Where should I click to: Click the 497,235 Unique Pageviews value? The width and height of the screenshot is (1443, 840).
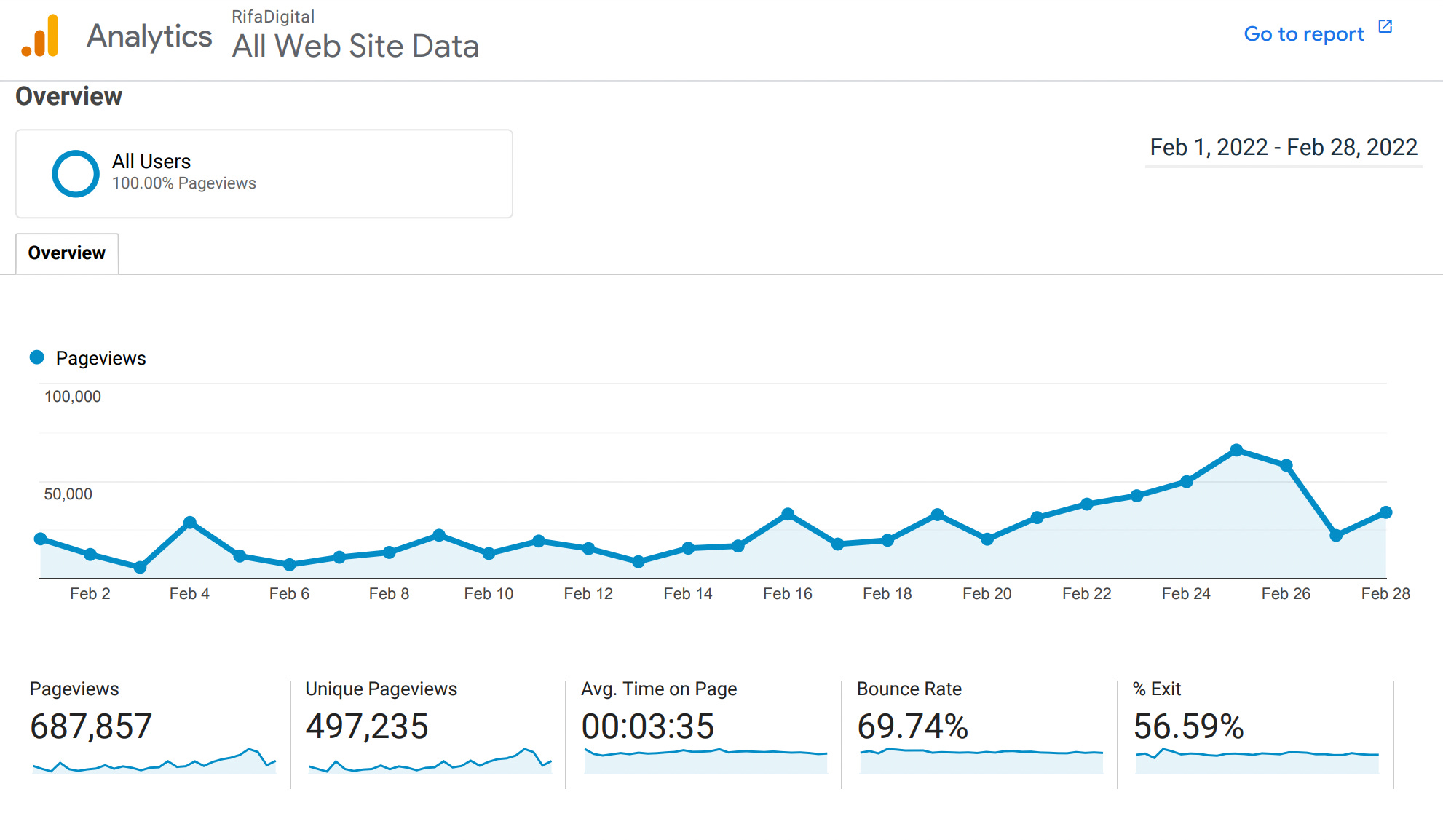point(367,726)
